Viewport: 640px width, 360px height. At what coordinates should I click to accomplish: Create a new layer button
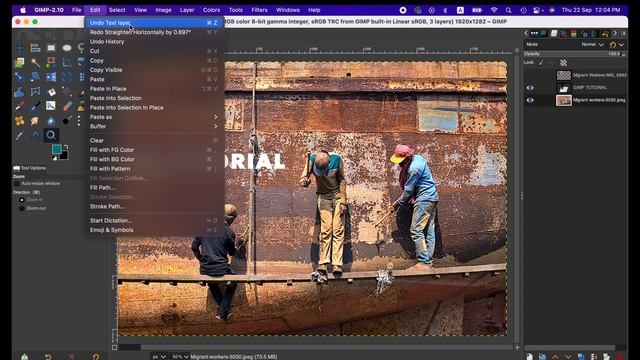[x=529, y=357]
